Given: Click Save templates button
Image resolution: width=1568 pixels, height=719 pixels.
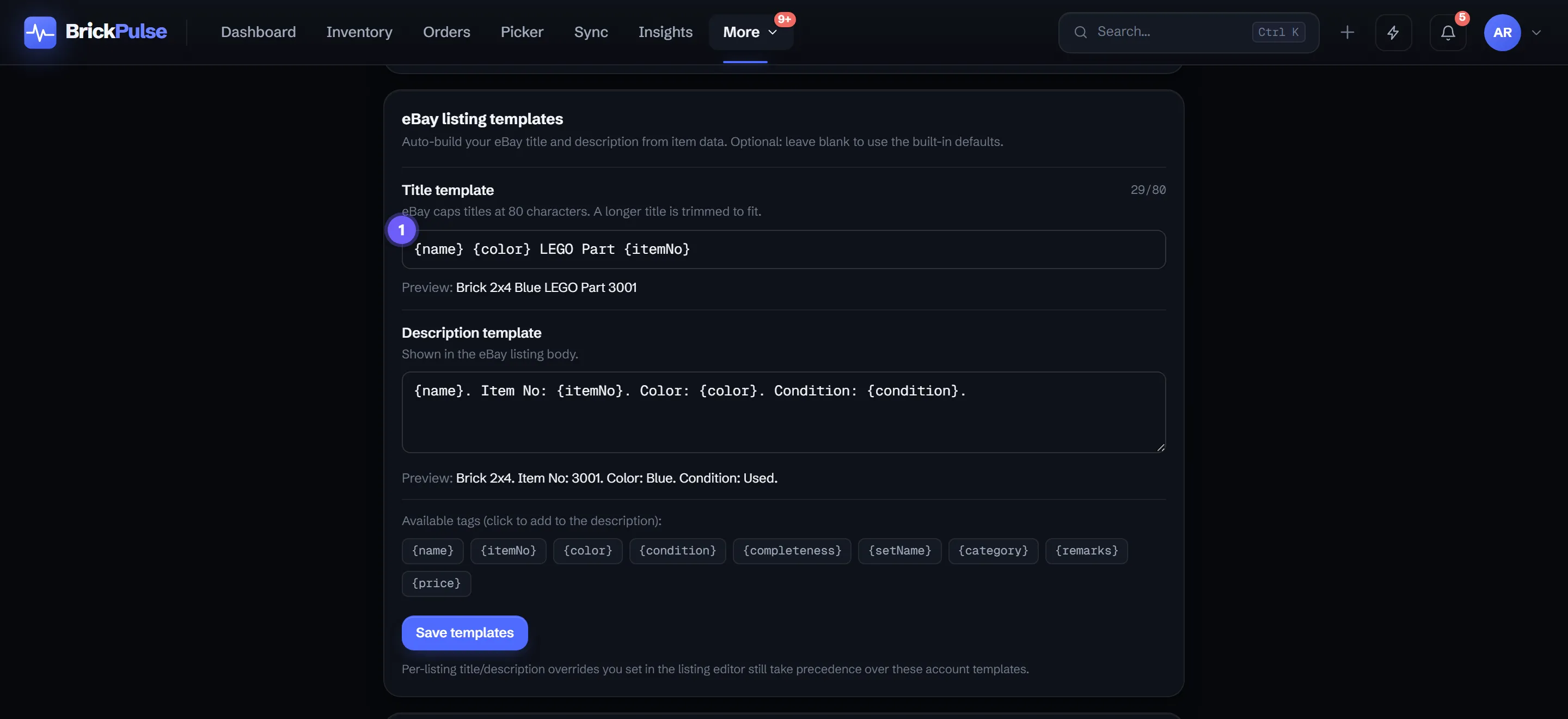Looking at the screenshot, I should pyautogui.click(x=464, y=632).
